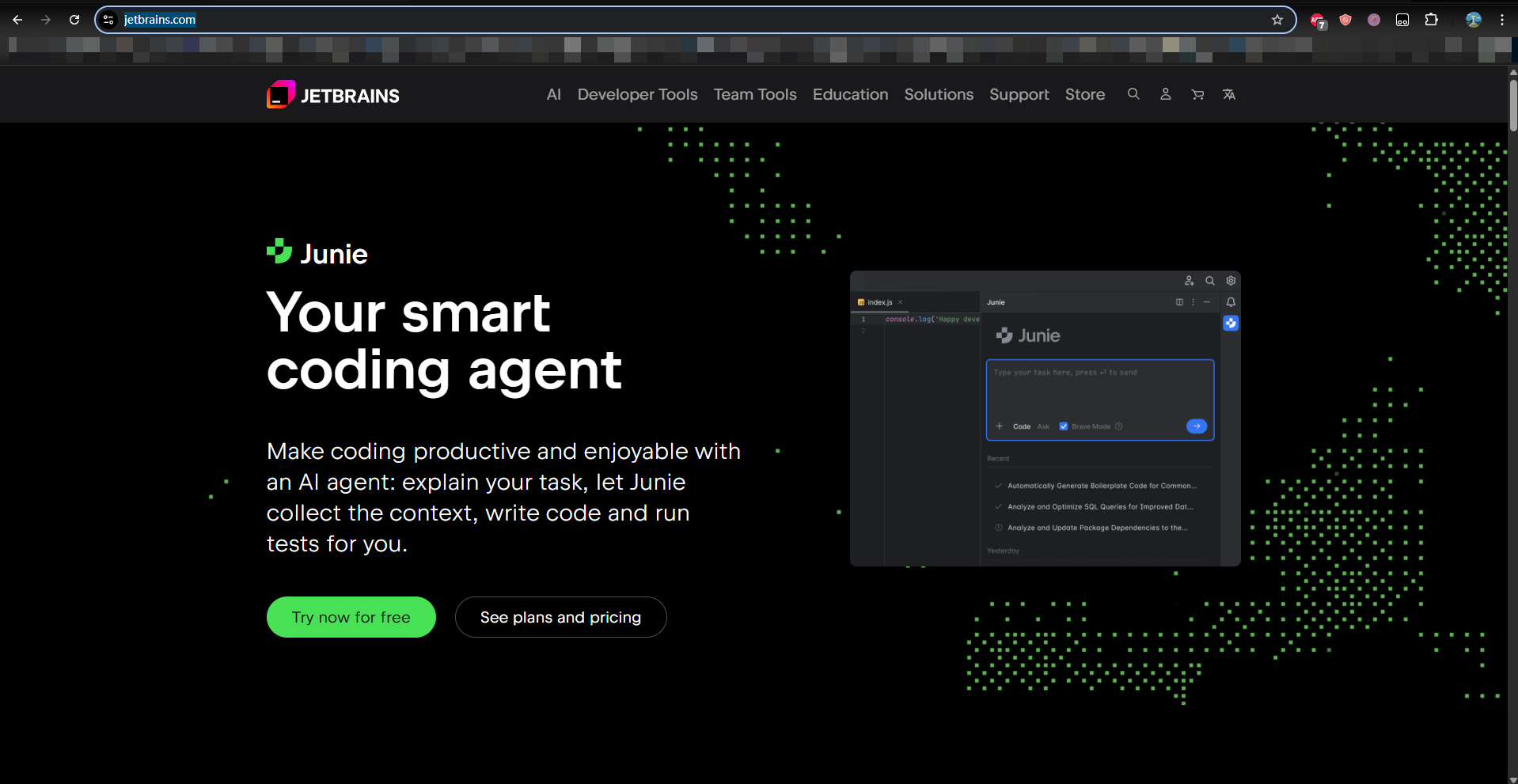
Task: Close the index.js tab
Action: pos(901,302)
